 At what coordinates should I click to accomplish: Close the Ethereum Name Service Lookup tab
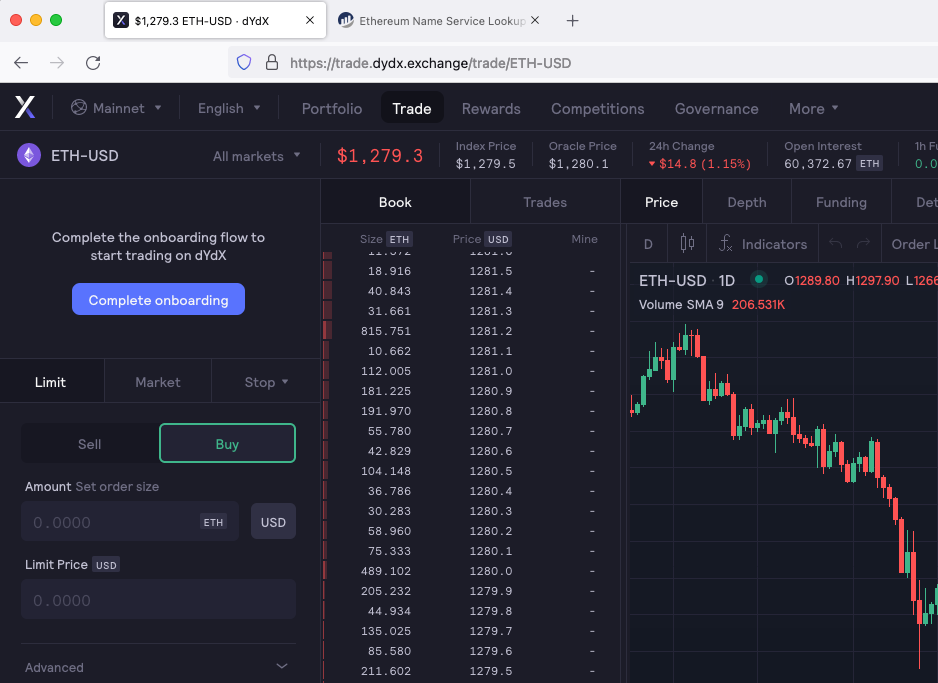(535, 20)
